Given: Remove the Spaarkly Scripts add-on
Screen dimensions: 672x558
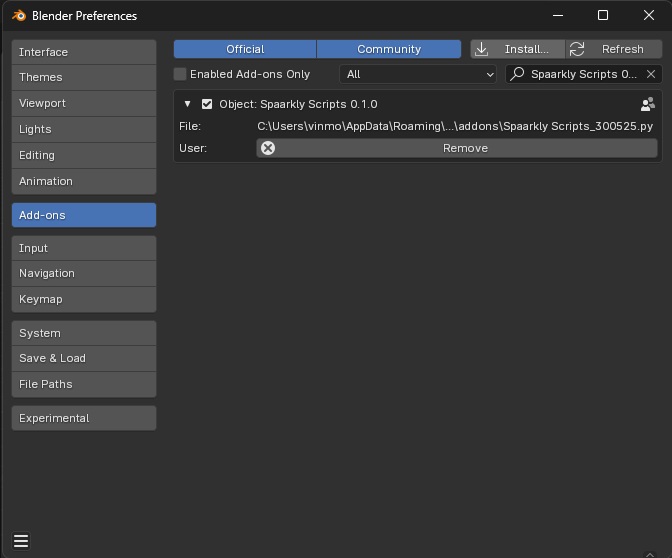Looking at the screenshot, I should tap(457, 148).
